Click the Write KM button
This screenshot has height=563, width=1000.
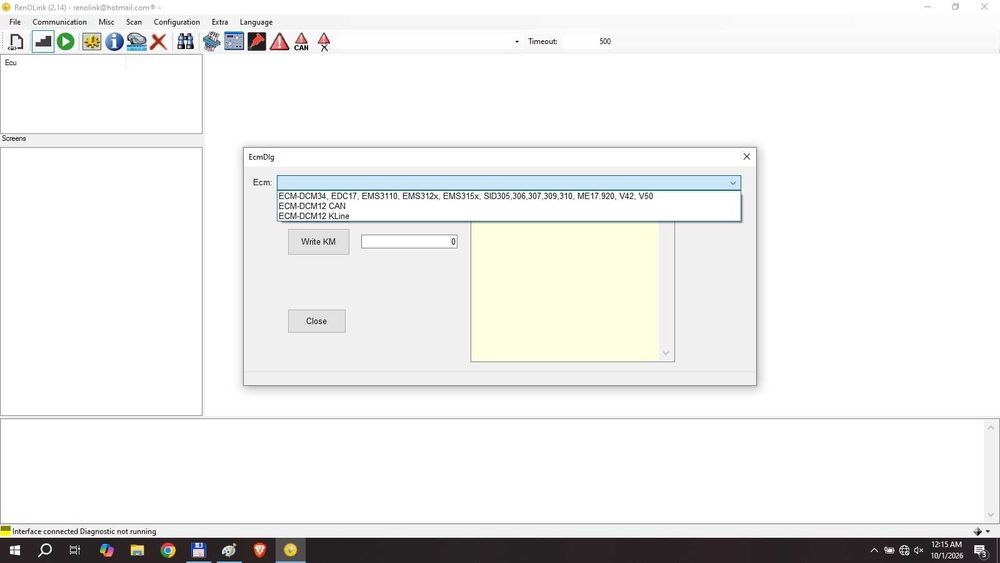318,242
